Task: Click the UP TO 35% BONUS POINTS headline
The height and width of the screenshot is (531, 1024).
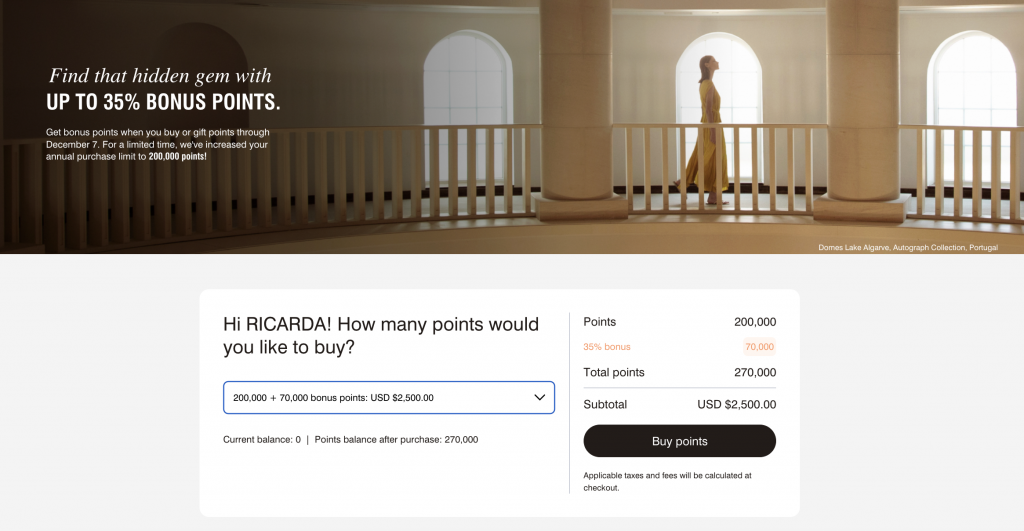Action: click(163, 102)
